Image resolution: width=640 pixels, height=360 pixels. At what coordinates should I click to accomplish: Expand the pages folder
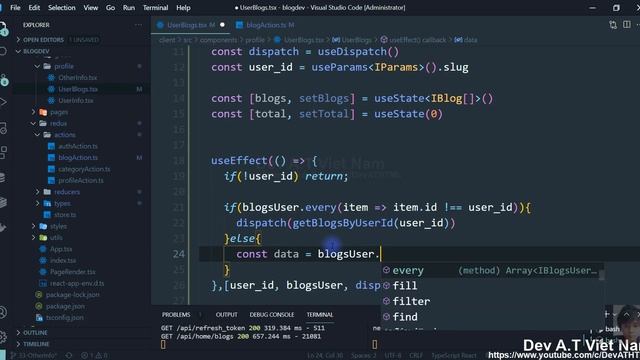tap(59, 112)
